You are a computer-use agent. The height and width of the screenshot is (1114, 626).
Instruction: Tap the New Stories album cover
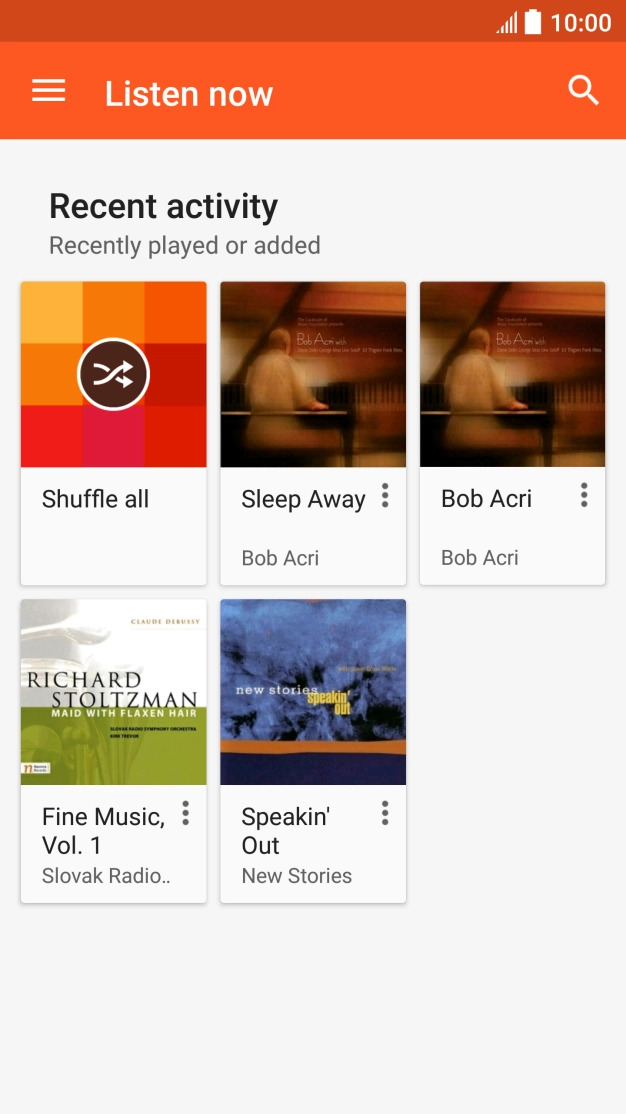[x=313, y=692]
